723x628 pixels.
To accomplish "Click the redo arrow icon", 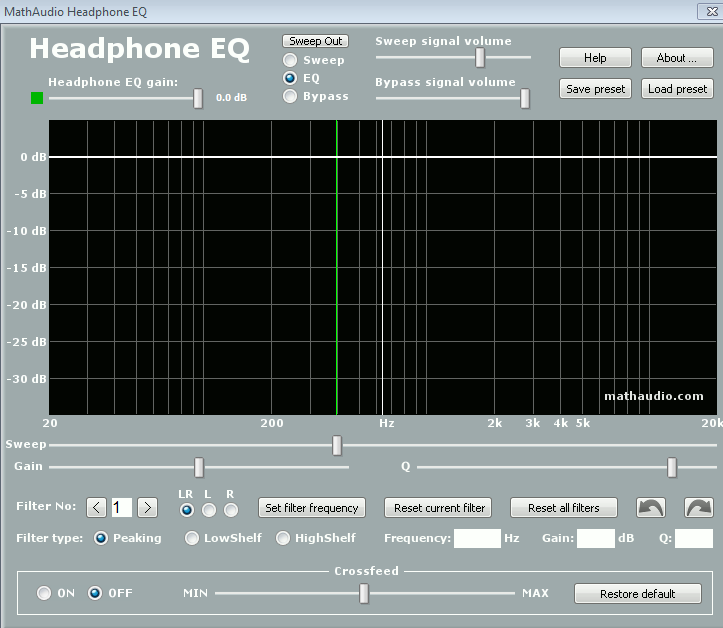I will click(699, 508).
